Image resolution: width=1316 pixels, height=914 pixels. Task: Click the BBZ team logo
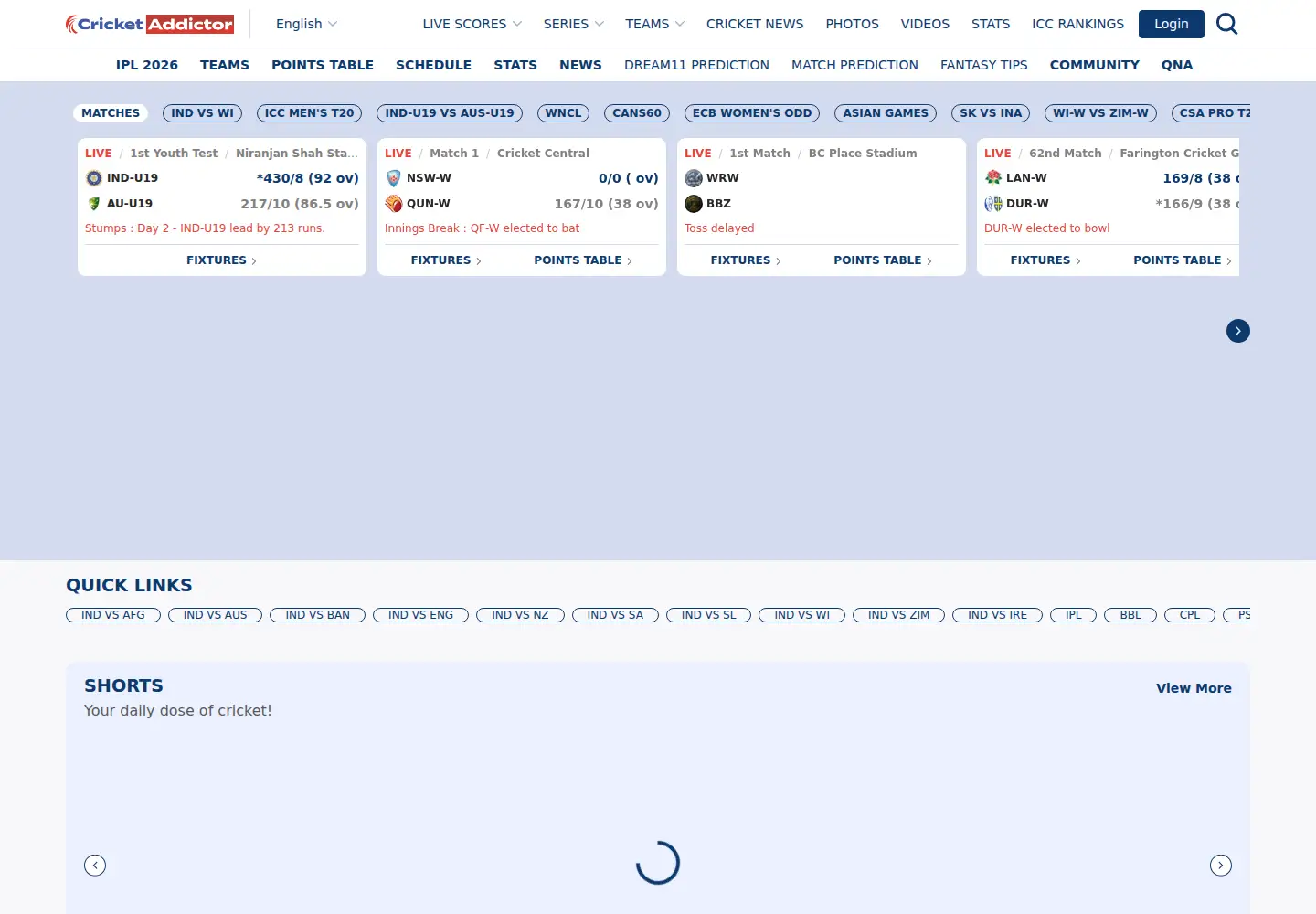coord(694,204)
